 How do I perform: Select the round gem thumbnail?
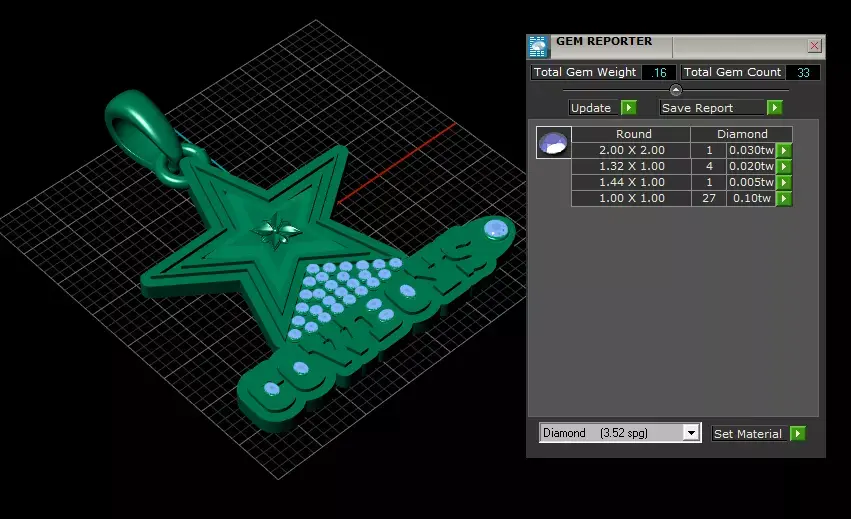coord(553,143)
